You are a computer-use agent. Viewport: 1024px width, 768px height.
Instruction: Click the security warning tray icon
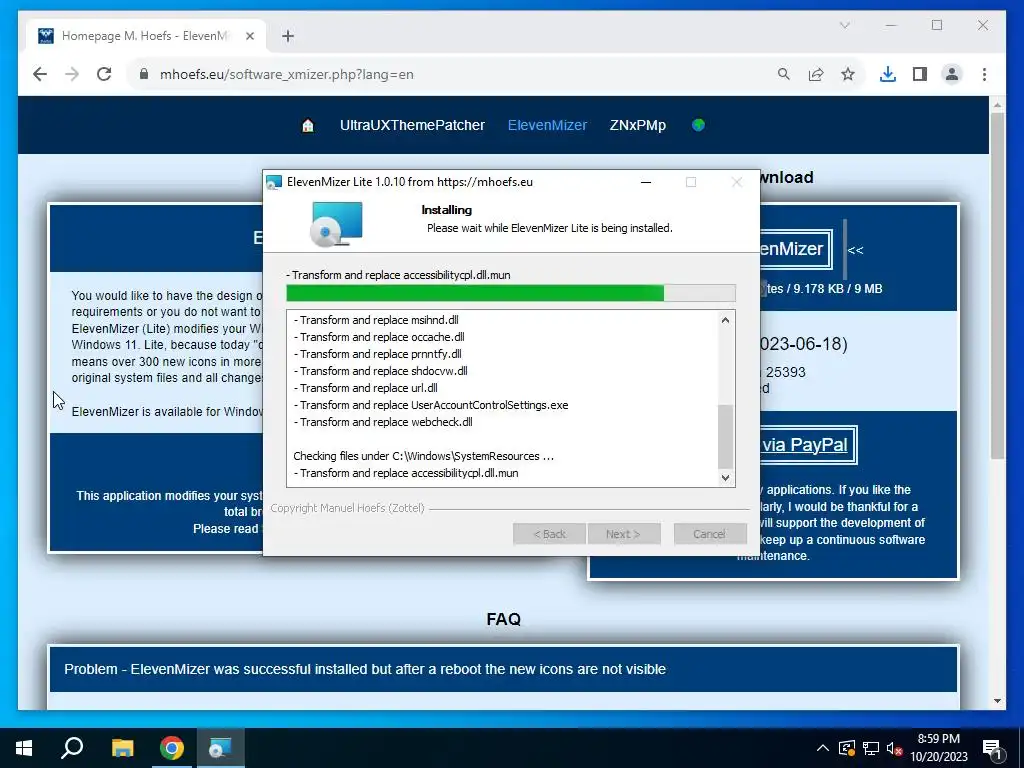[847, 748]
